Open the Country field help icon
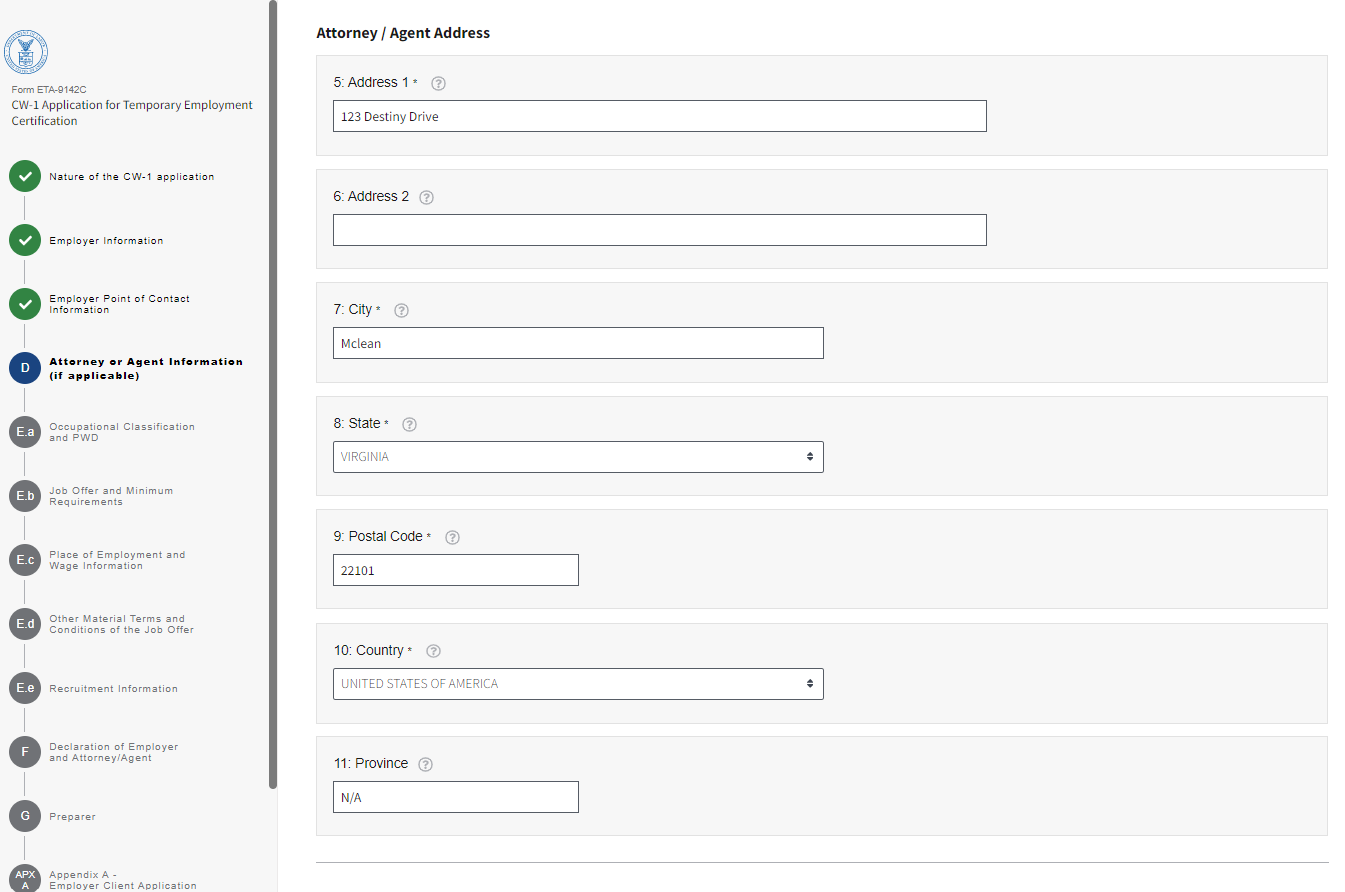The image size is (1345, 892). pos(433,651)
